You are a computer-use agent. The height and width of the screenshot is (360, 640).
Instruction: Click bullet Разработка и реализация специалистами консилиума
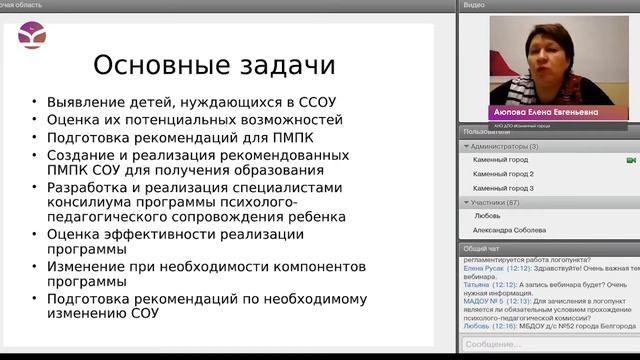click(x=196, y=202)
